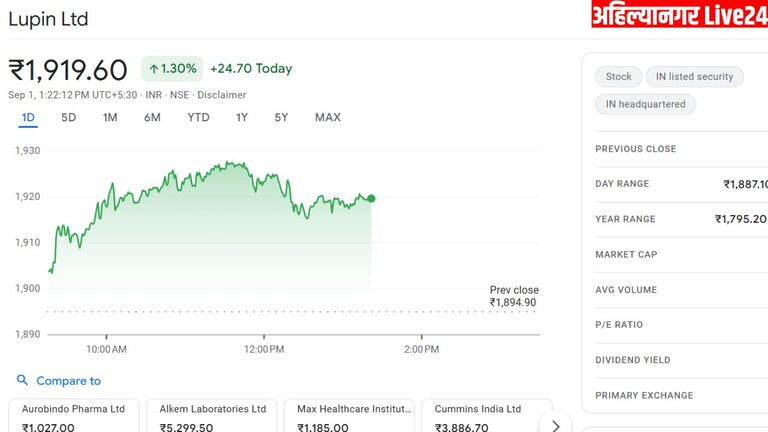Click the IN listed security chip
The image size is (768, 432).
pos(695,77)
